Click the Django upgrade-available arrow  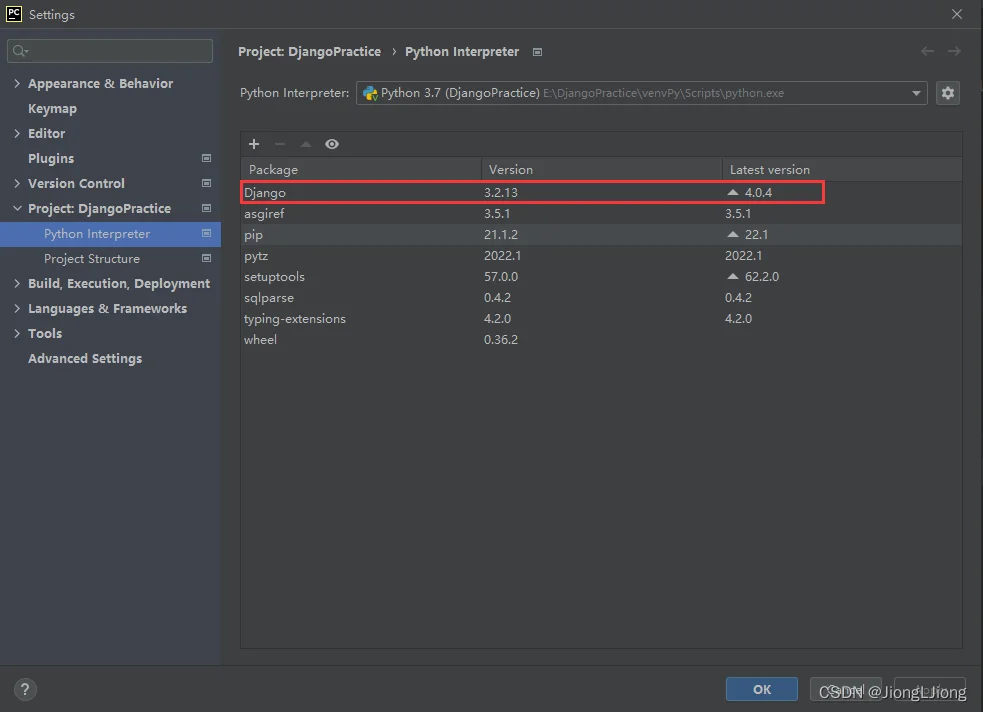[732, 192]
